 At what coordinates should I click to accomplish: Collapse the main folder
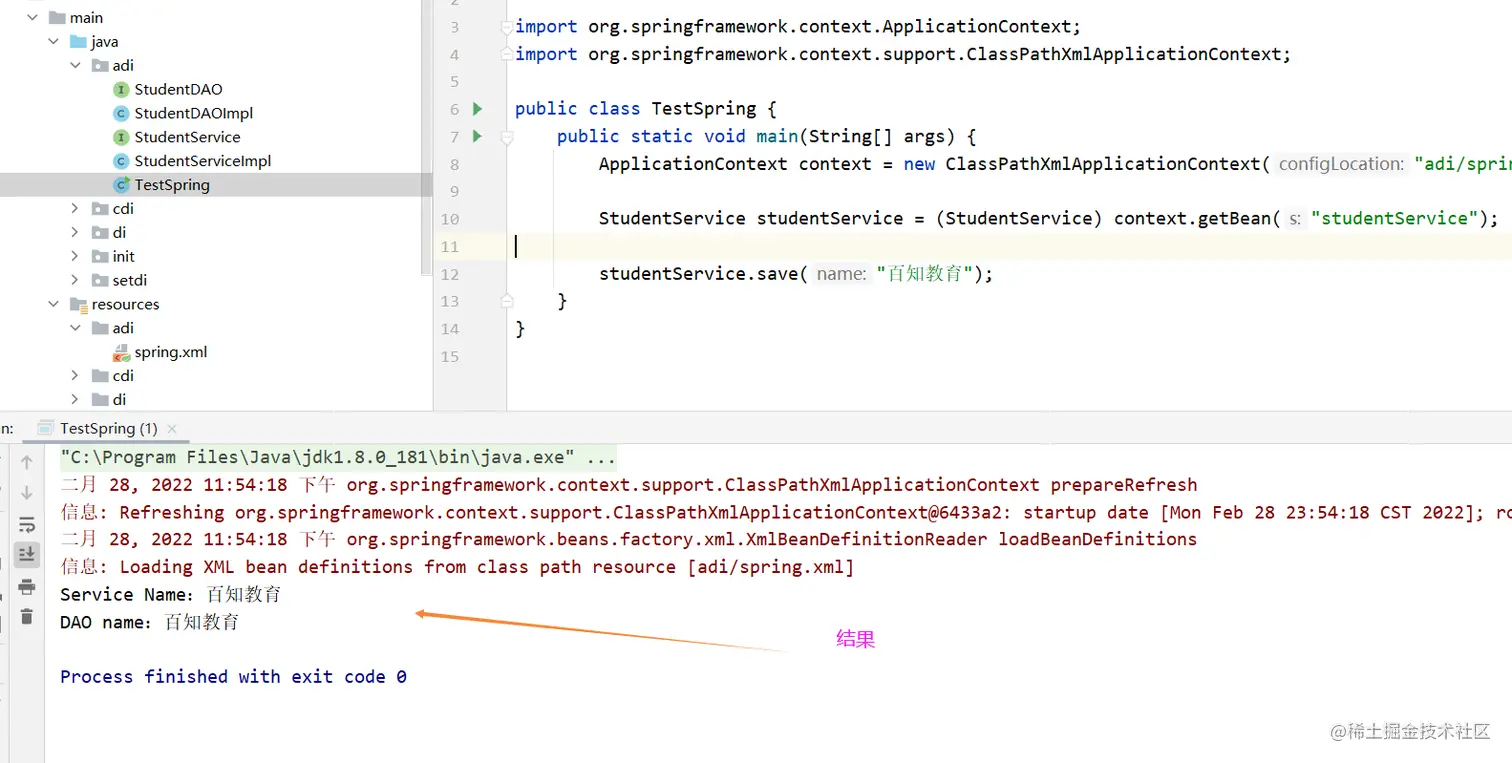click(32, 18)
